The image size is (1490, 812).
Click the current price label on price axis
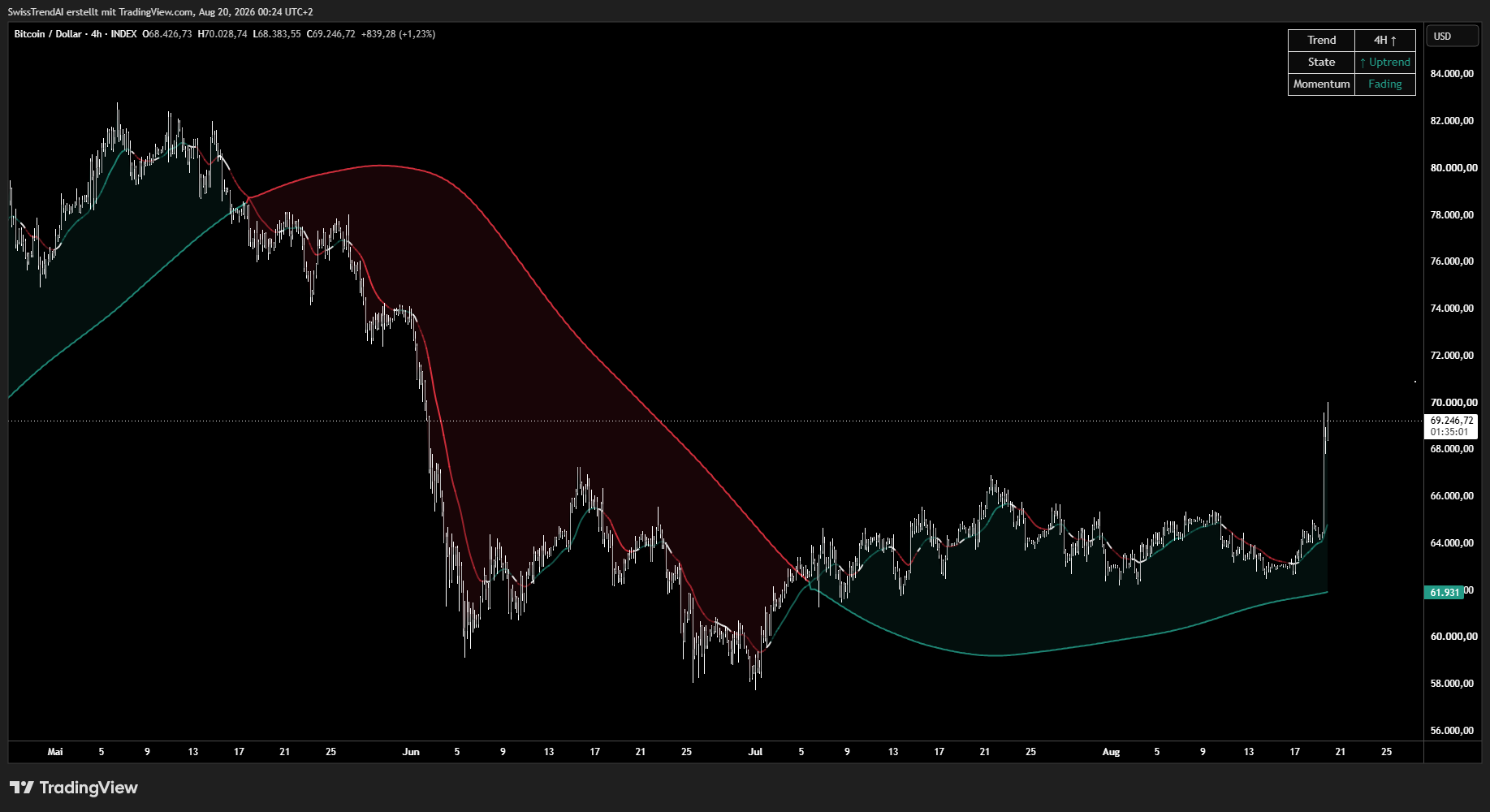pyautogui.click(x=1452, y=421)
